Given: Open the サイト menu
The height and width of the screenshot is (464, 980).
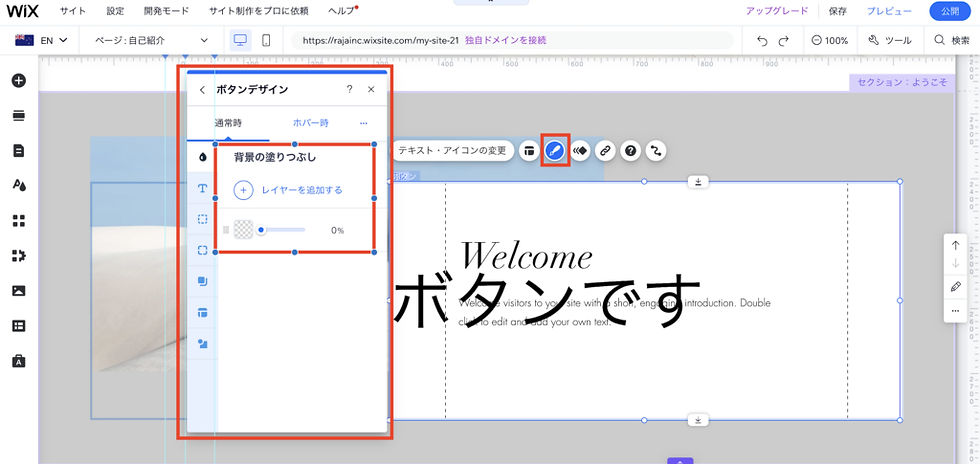Looking at the screenshot, I should [x=73, y=11].
